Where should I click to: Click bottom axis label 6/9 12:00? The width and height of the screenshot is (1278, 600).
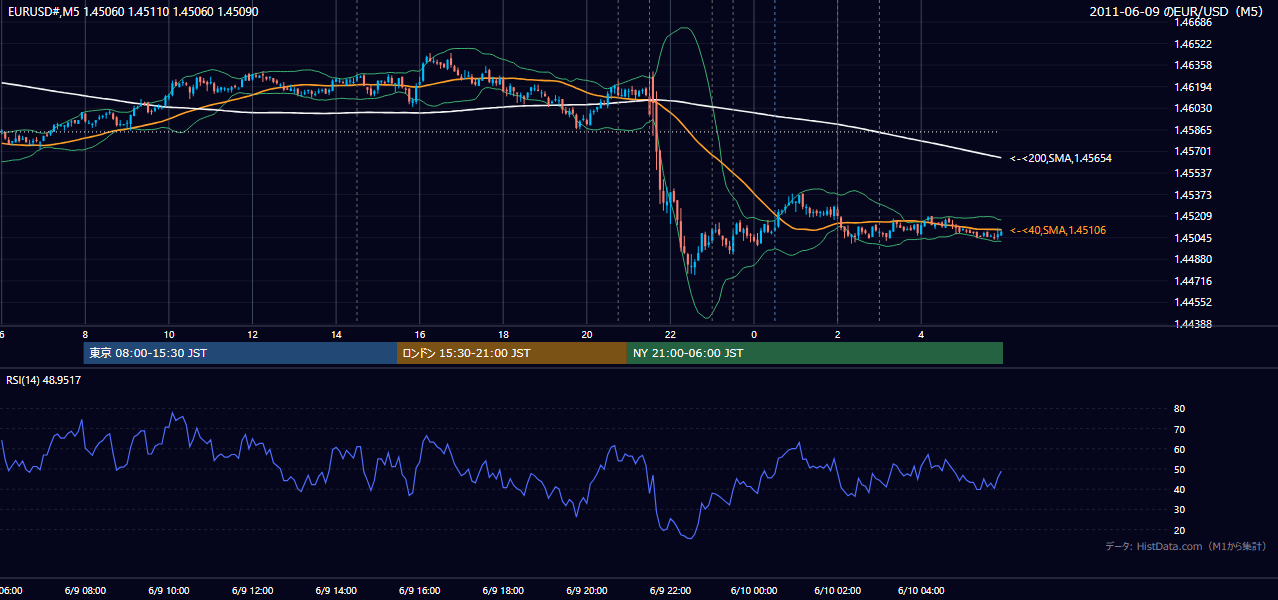click(253, 591)
